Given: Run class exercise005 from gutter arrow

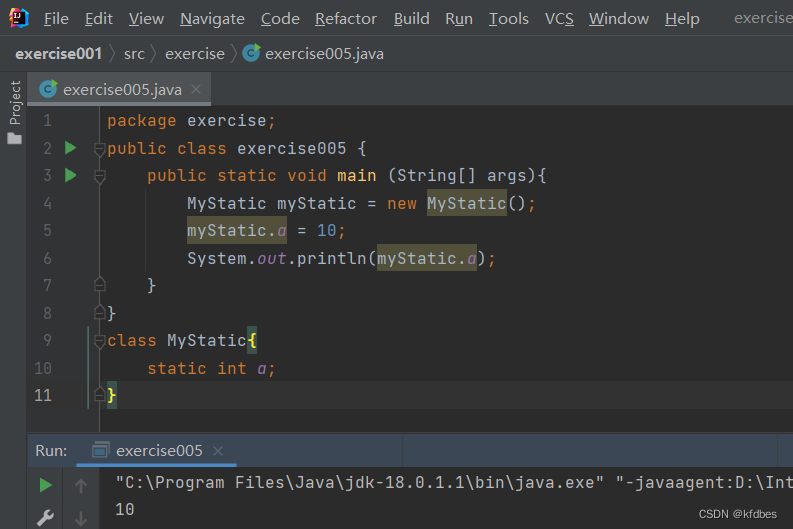Looking at the screenshot, I should pos(70,148).
